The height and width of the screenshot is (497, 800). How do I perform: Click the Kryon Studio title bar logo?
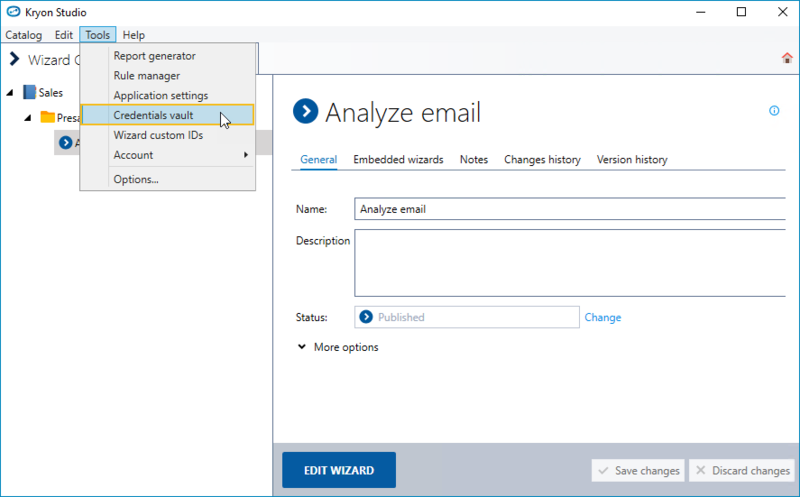[11, 12]
